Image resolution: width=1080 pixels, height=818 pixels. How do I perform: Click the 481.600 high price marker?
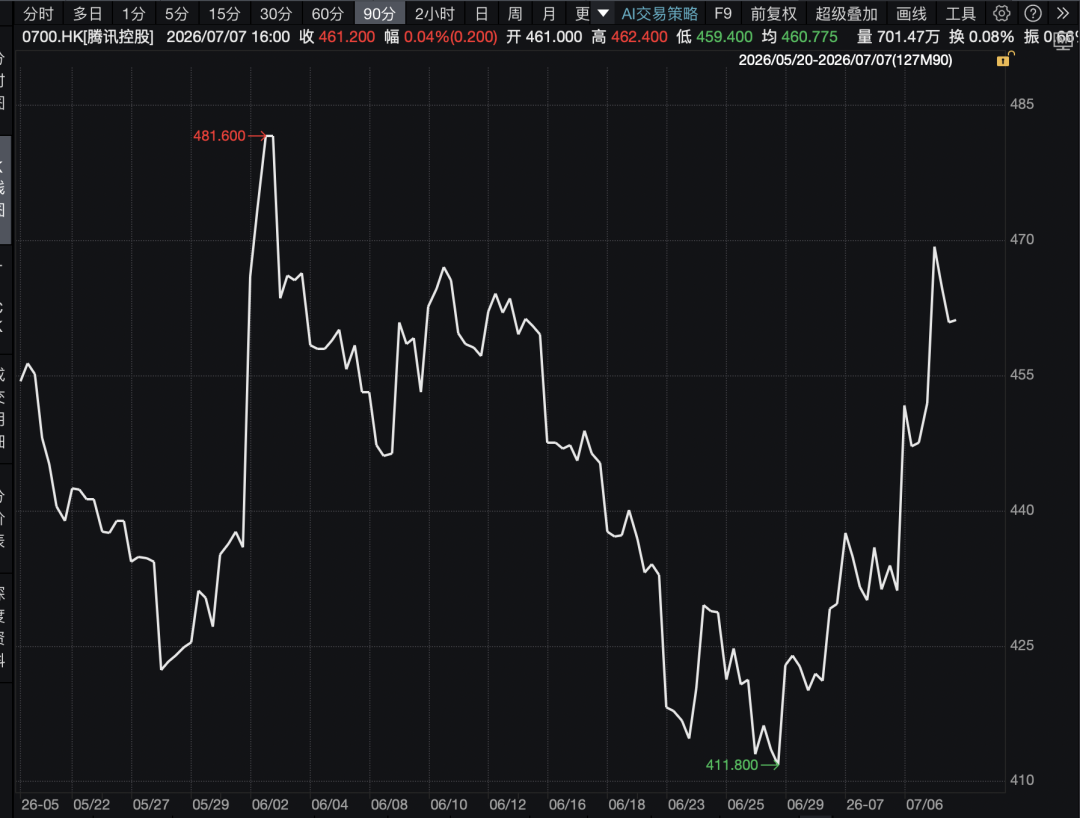(x=219, y=136)
